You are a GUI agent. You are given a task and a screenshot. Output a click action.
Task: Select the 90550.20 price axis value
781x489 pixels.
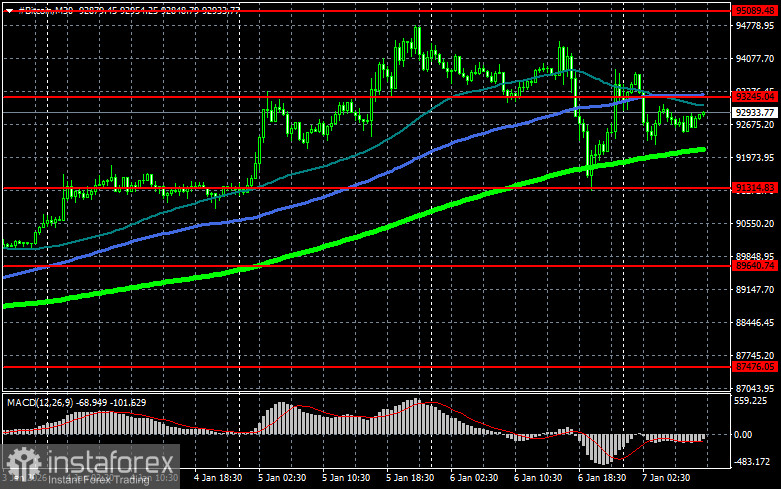[755, 224]
